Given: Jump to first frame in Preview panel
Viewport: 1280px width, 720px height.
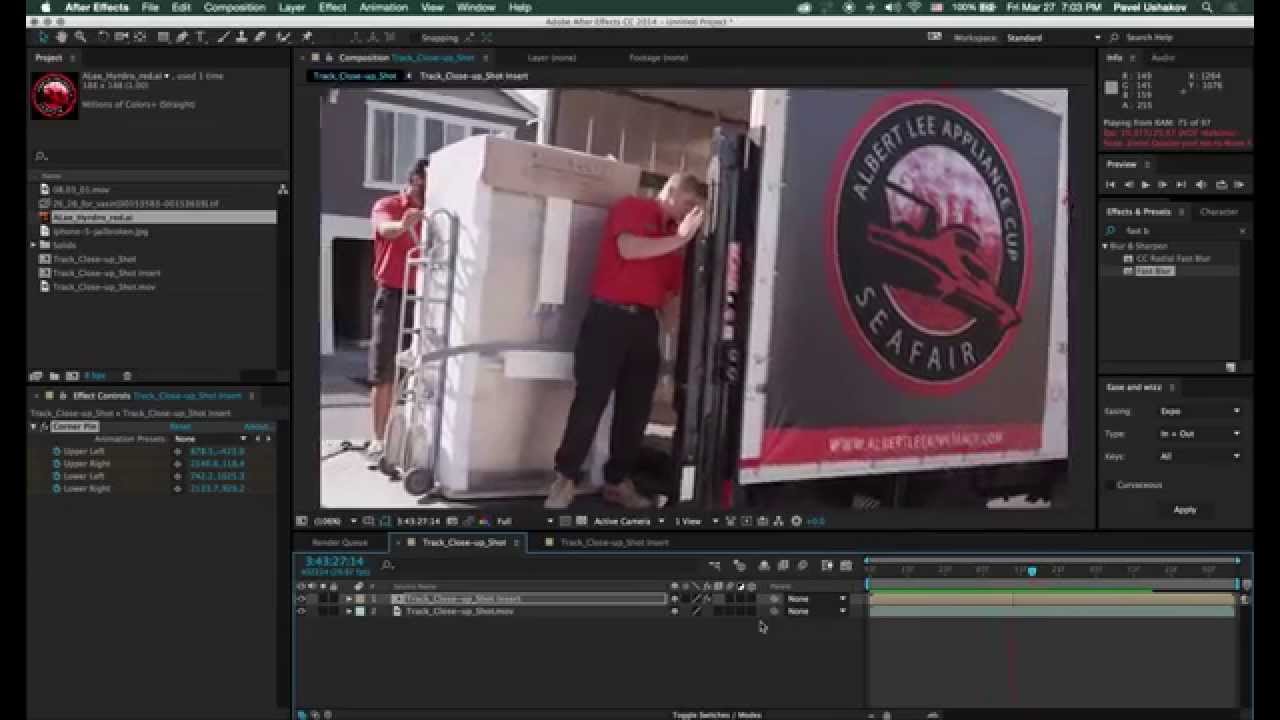Looking at the screenshot, I should pyautogui.click(x=1110, y=185).
